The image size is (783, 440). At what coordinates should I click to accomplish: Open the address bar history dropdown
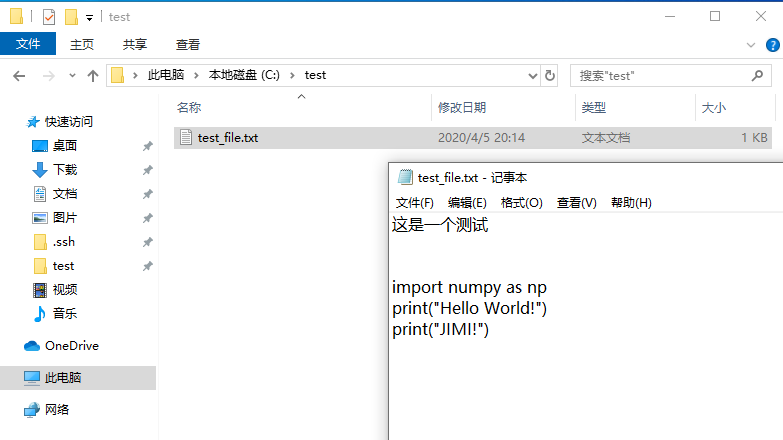tap(533, 76)
